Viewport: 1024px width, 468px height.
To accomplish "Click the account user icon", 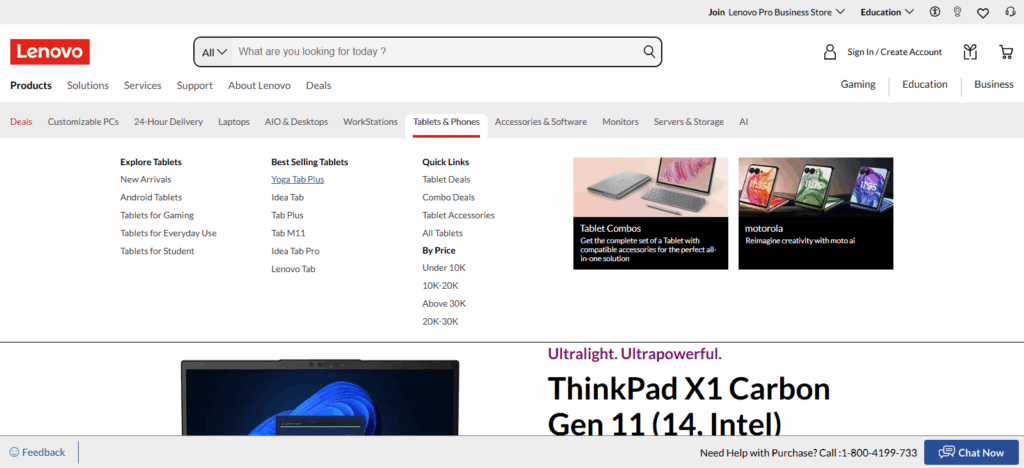I will pos(830,52).
